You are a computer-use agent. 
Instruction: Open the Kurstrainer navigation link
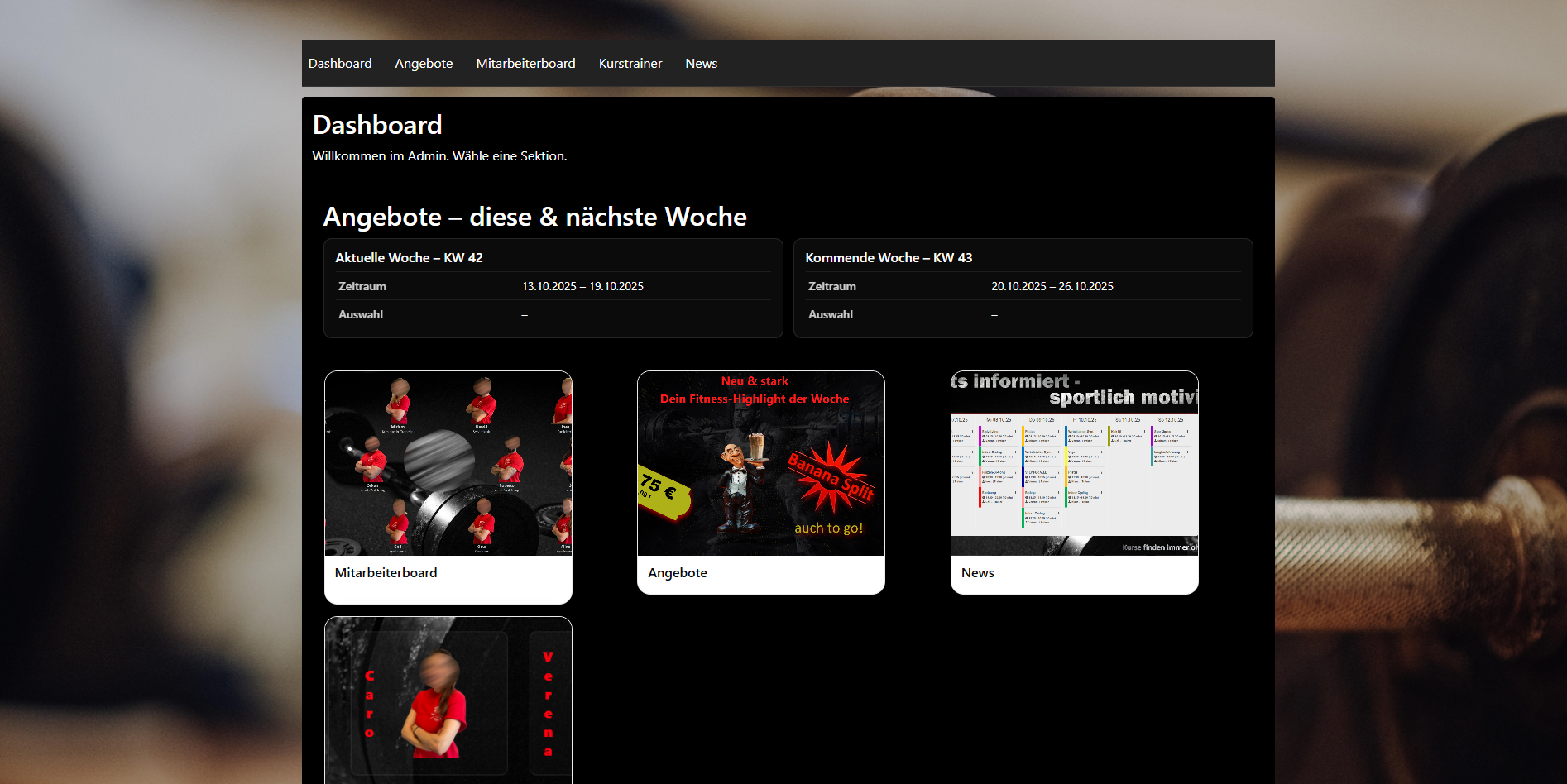click(630, 64)
